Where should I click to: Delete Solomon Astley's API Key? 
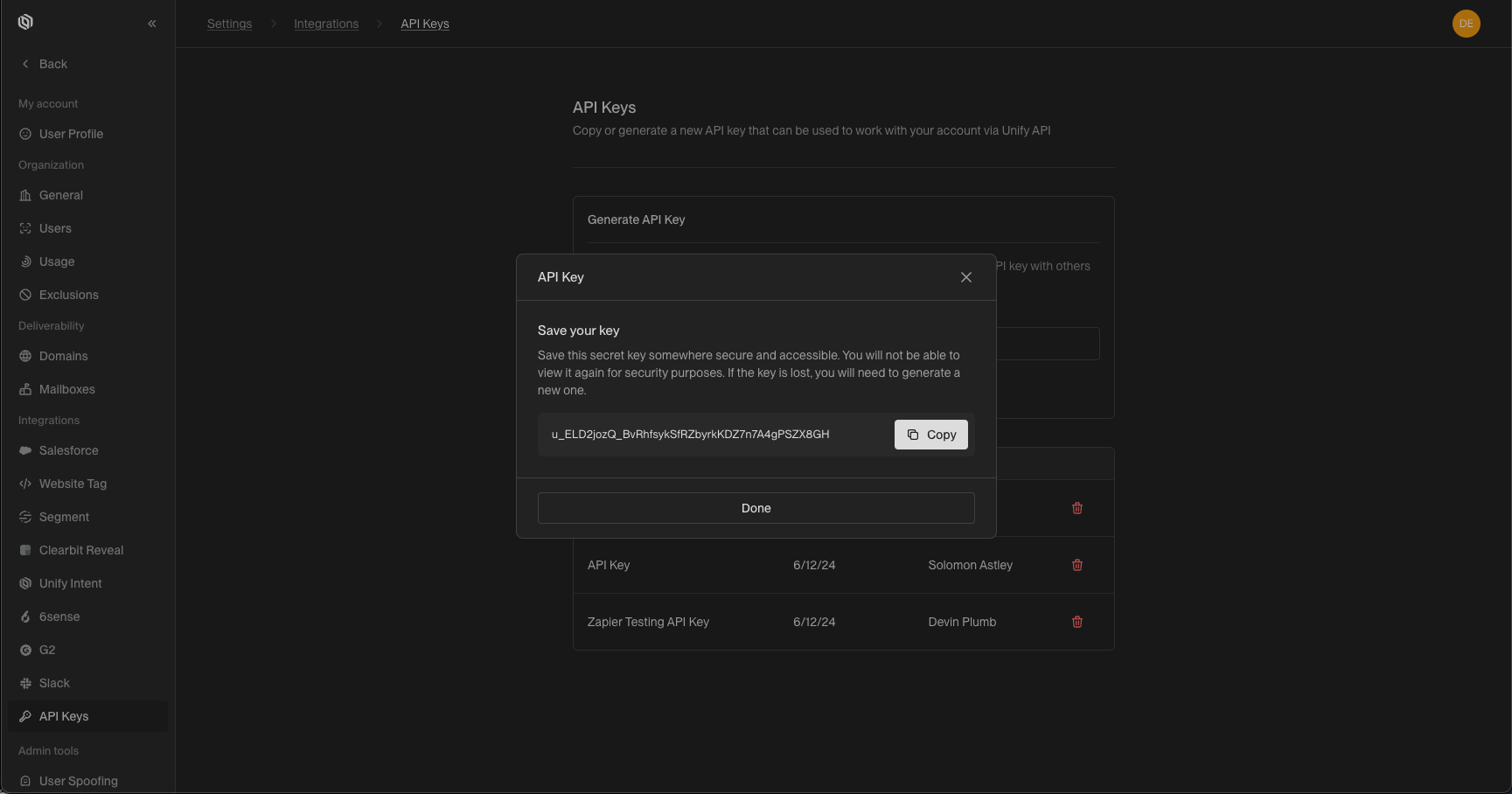click(x=1077, y=565)
